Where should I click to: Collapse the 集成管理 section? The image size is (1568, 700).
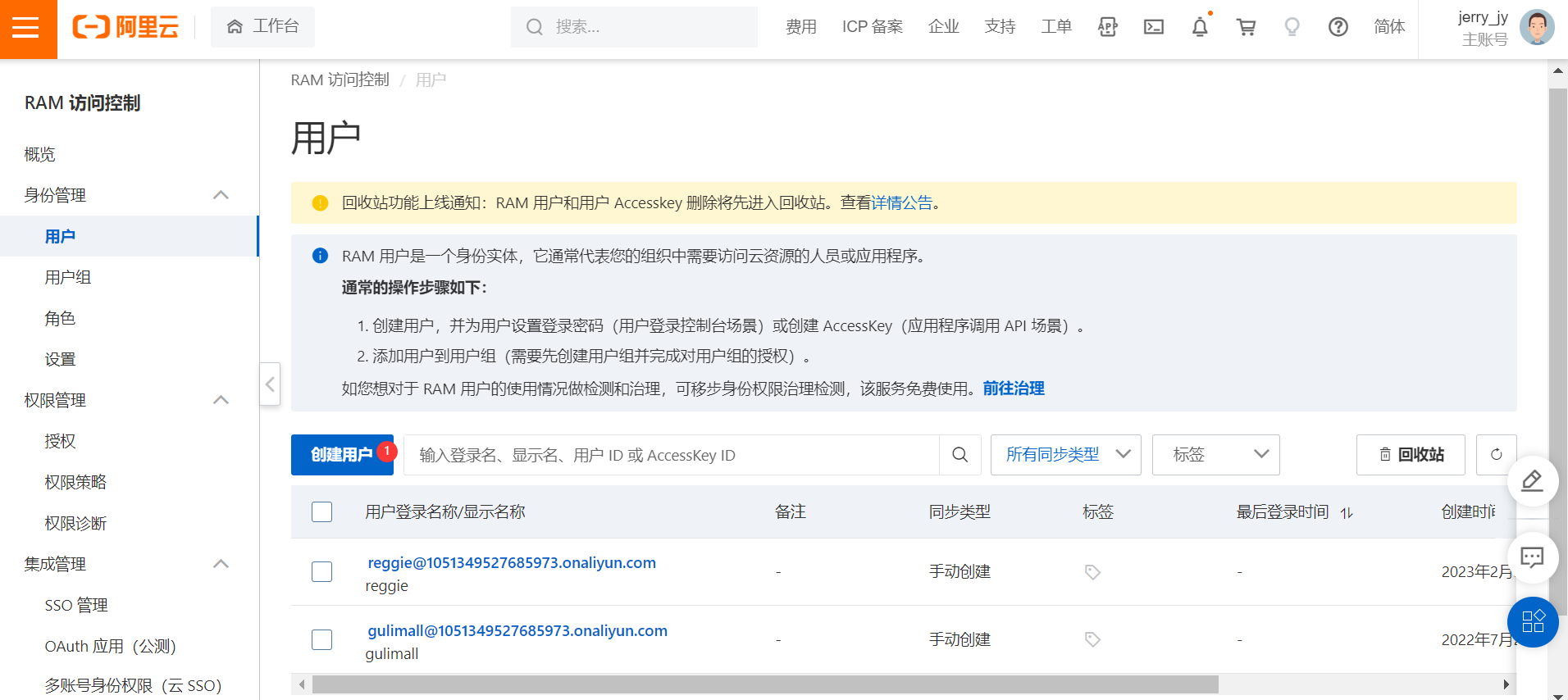point(221,564)
